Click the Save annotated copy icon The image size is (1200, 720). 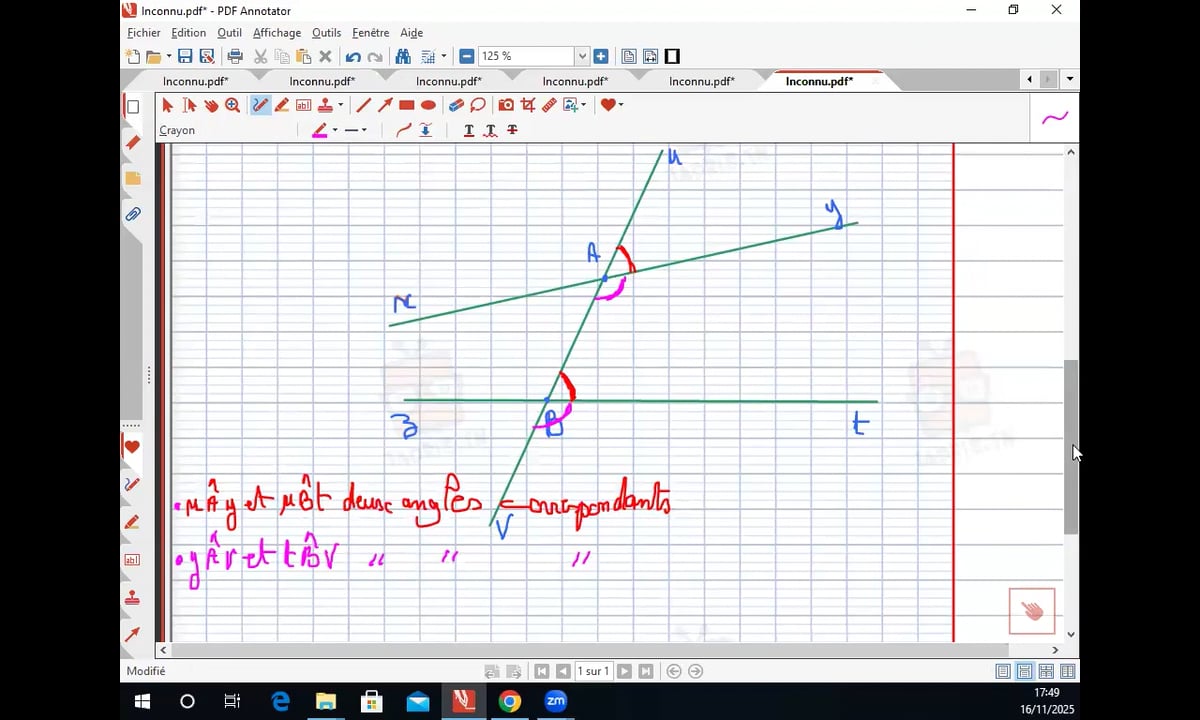pos(207,57)
